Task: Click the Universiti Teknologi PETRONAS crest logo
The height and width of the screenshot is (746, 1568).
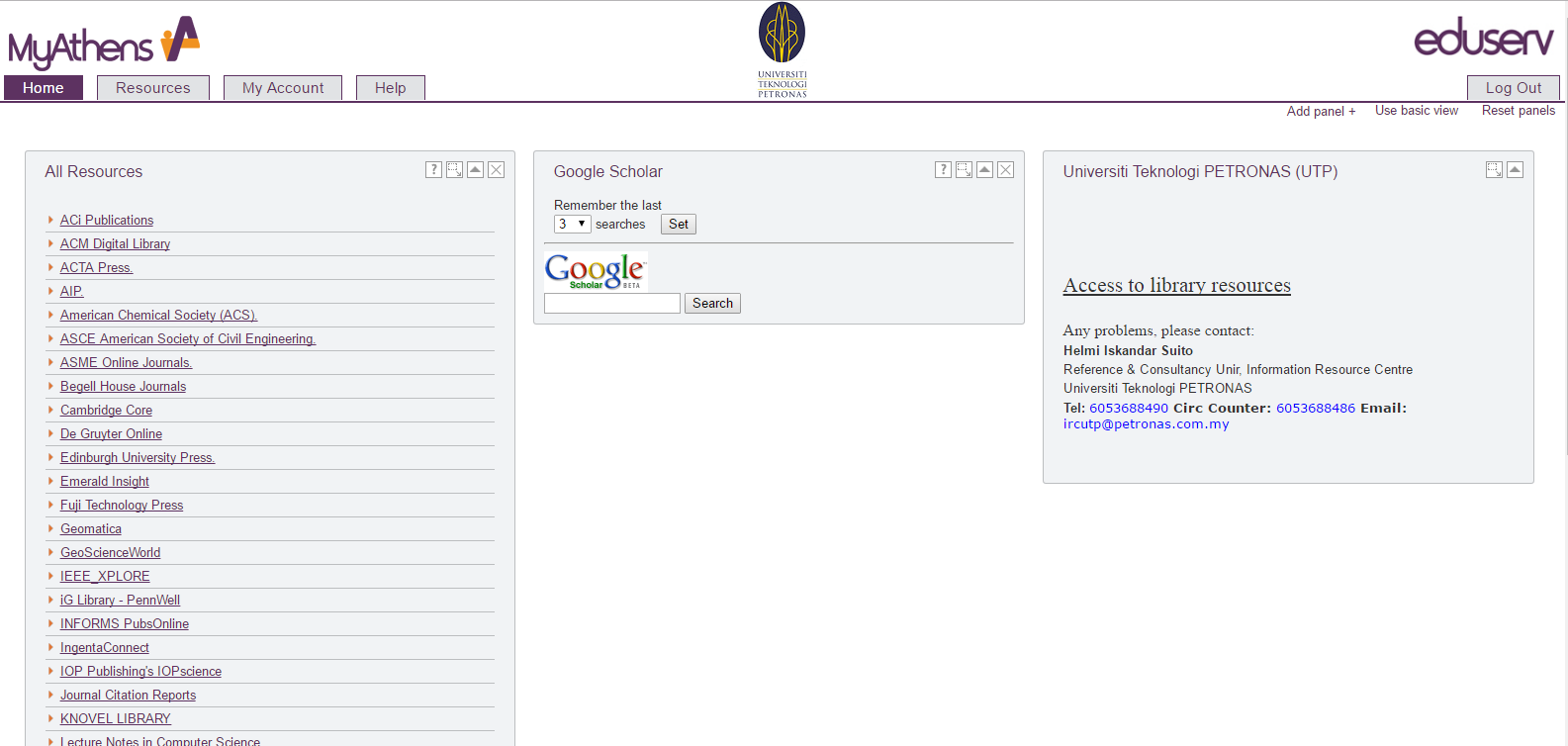Action: coord(783,49)
